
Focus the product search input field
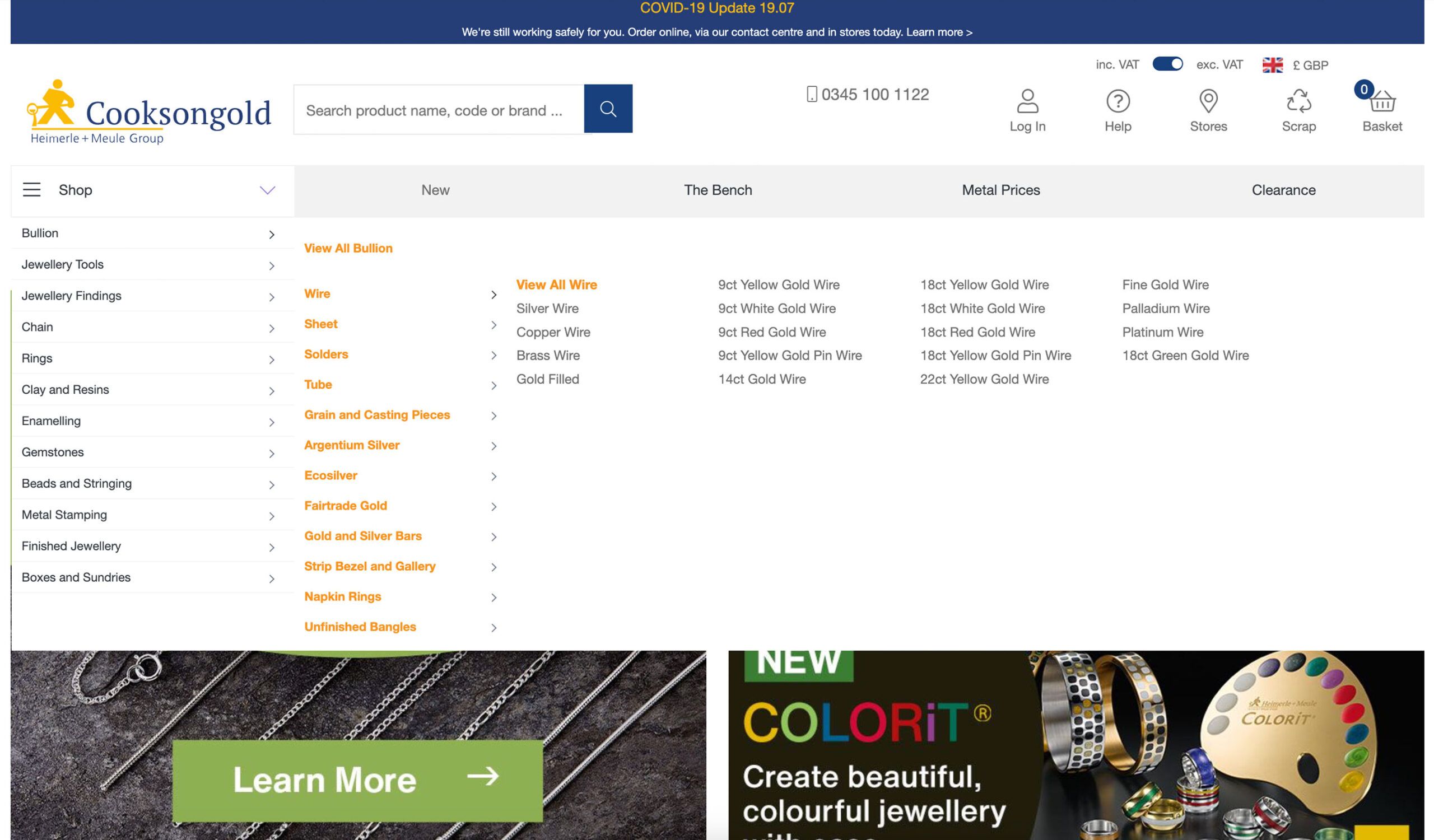pos(439,109)
